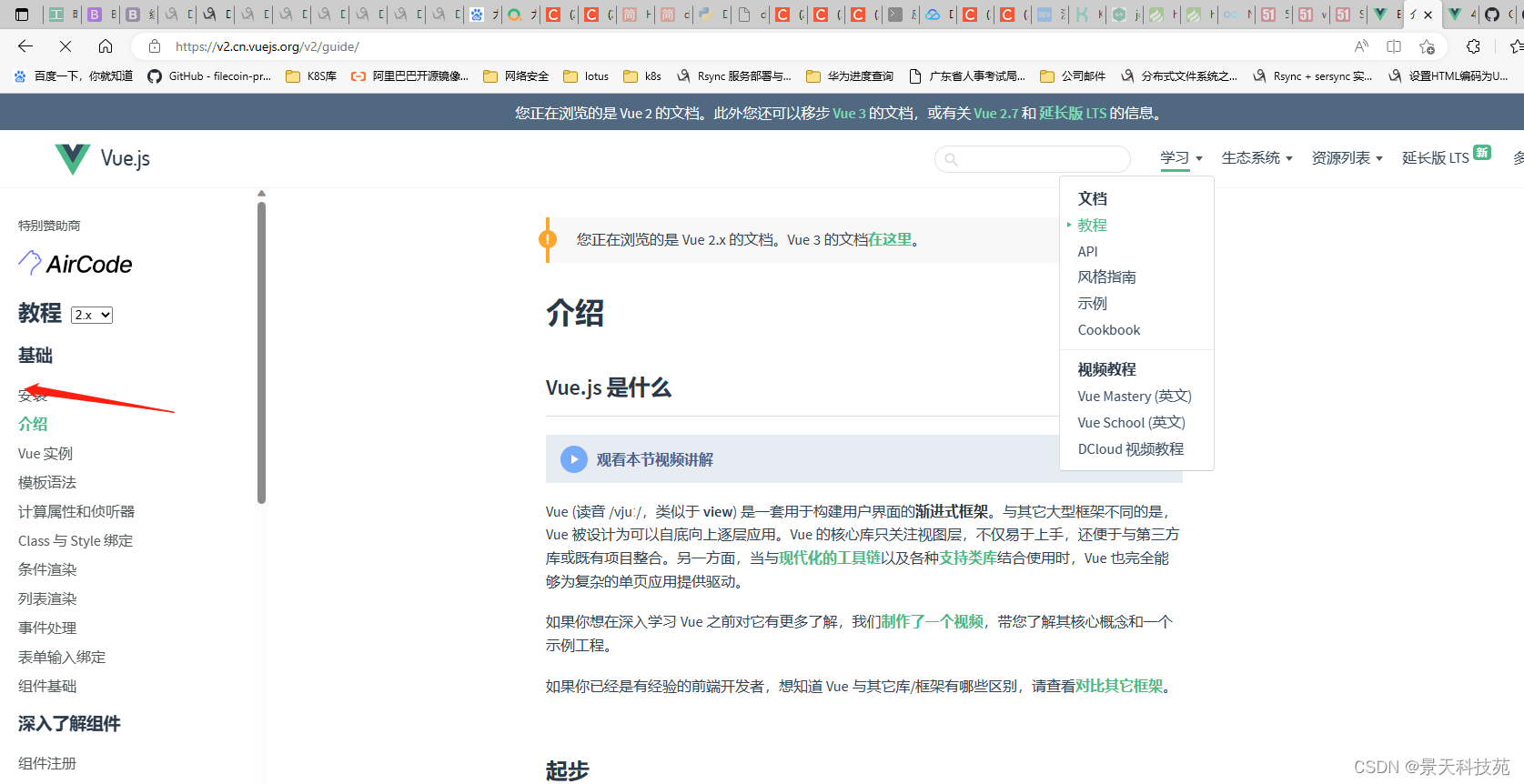Open the browser home page icon
The height and width of the screenshot is (784, 1524).
(x=106, y=46)
